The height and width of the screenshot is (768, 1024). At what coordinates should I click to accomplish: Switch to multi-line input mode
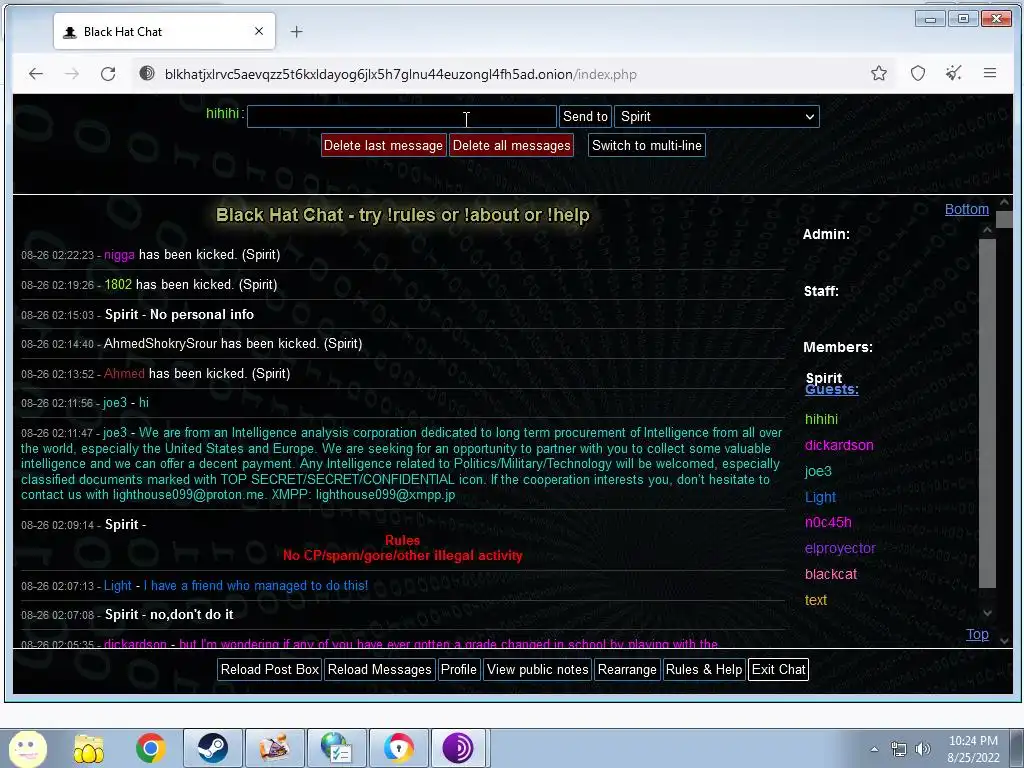[647, 145]
